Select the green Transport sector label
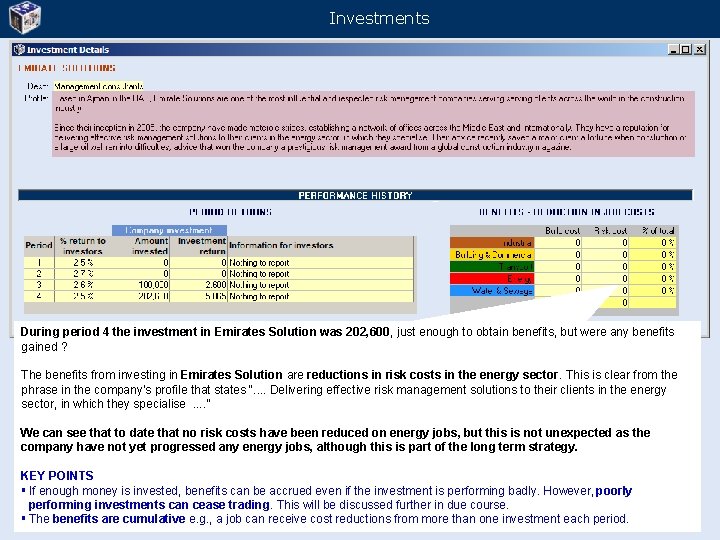Viewport: 720px width, 540px height. 492,266
